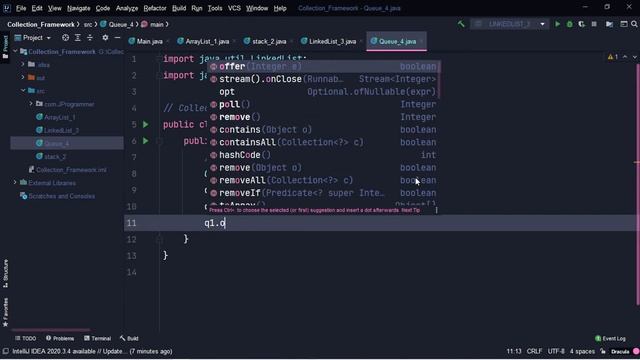Open the Navigate menu

pyautogui.click(x=78, y=8)
